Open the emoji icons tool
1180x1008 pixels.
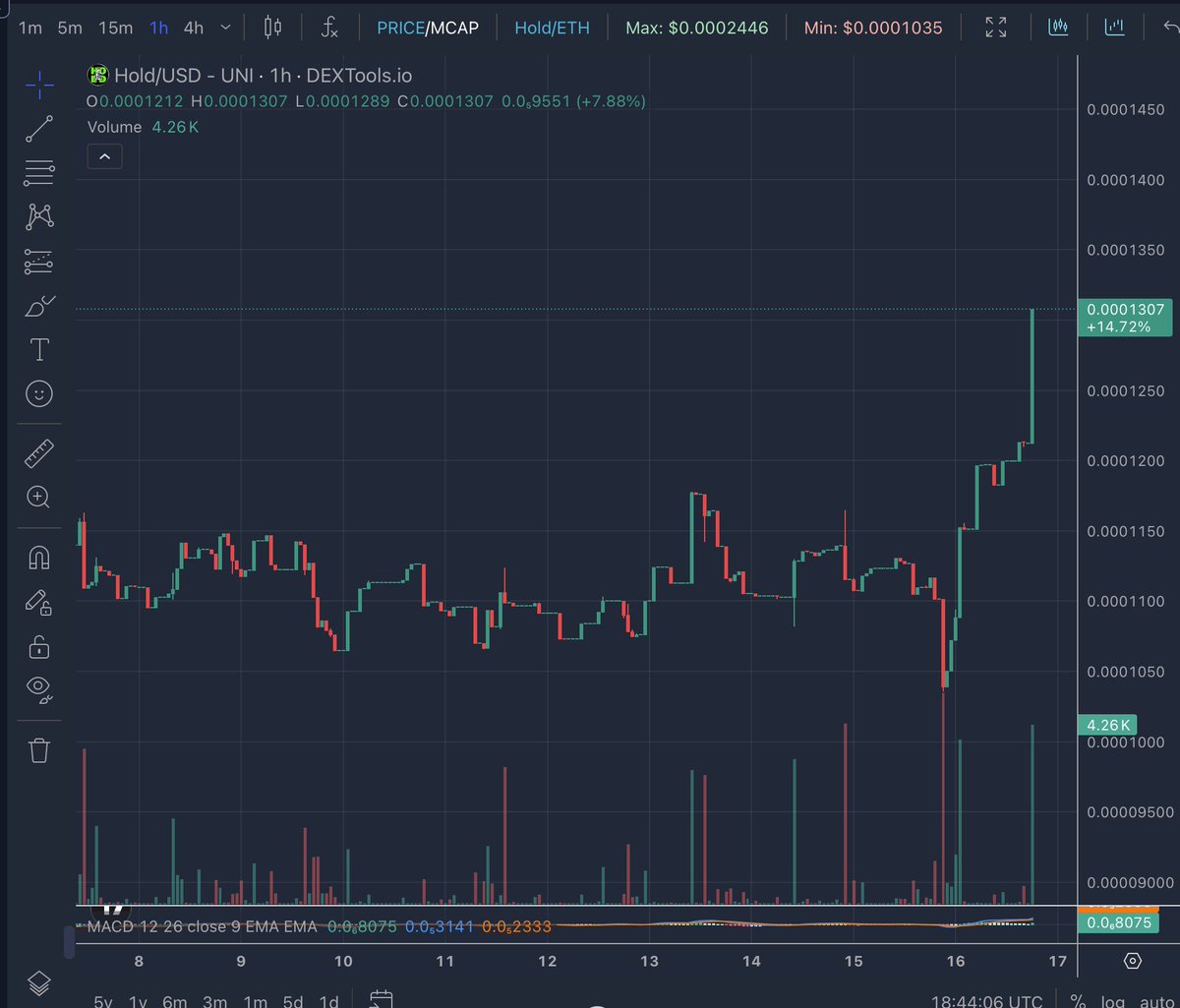(39, 393)
